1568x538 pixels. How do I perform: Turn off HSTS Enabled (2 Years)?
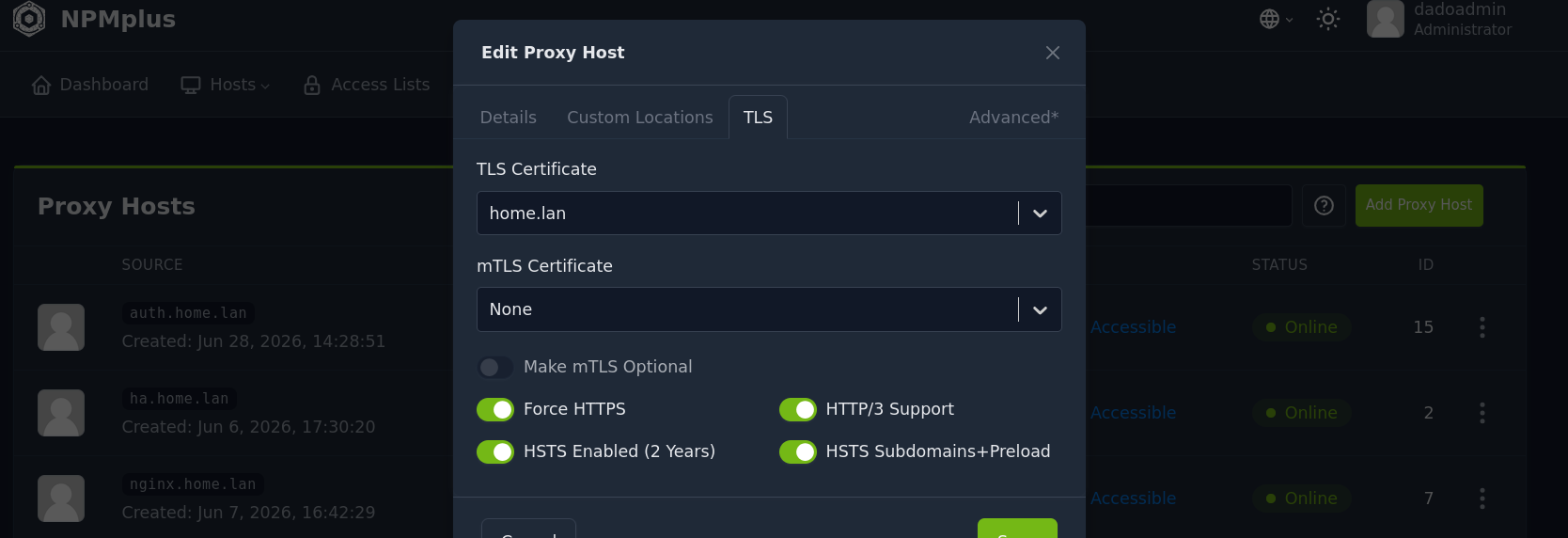495,451
